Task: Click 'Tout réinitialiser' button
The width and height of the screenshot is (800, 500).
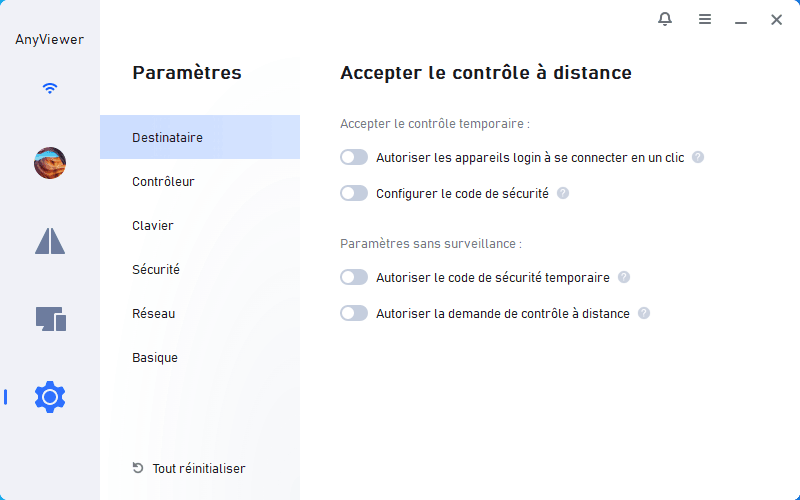Action: pyautogui.click(x=189, y=468)
